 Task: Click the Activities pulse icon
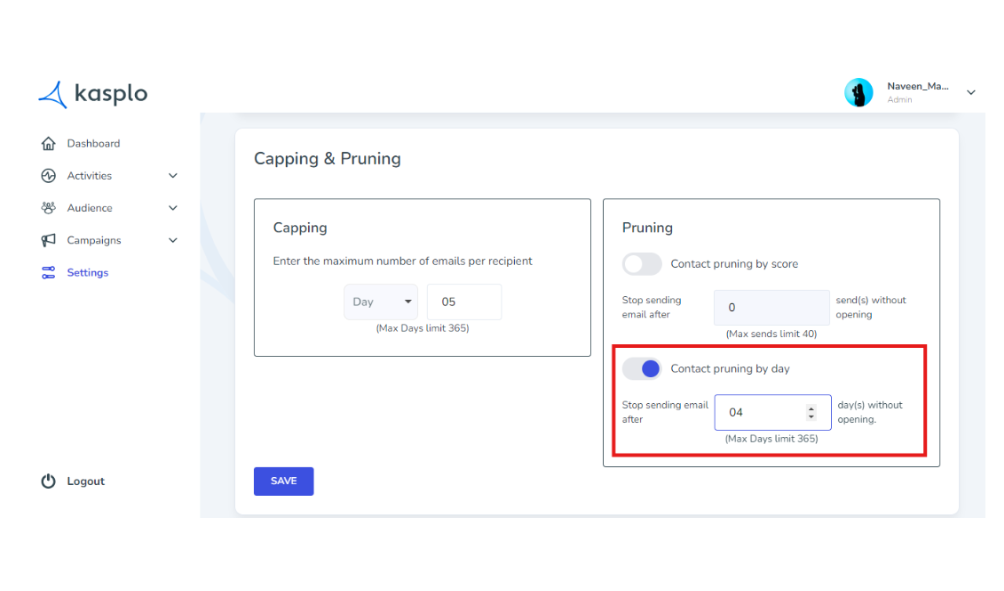(48, 175)
